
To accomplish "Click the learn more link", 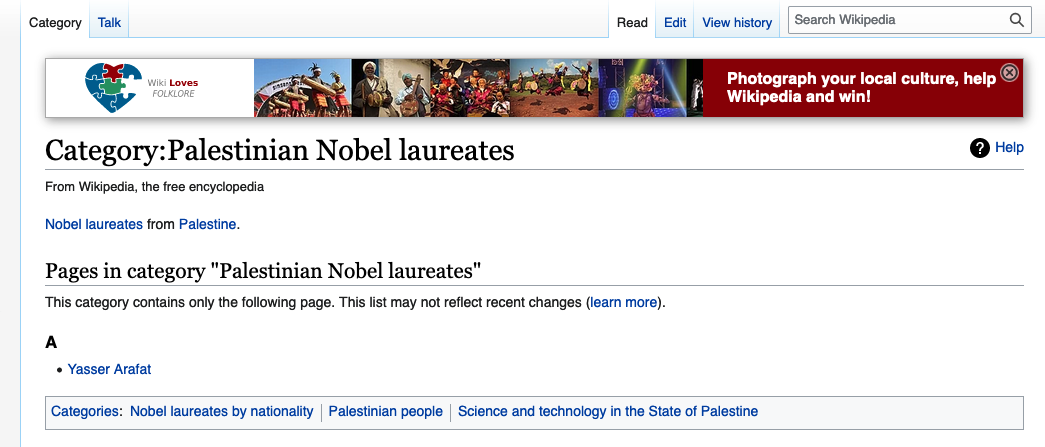I will coord(624,302).
